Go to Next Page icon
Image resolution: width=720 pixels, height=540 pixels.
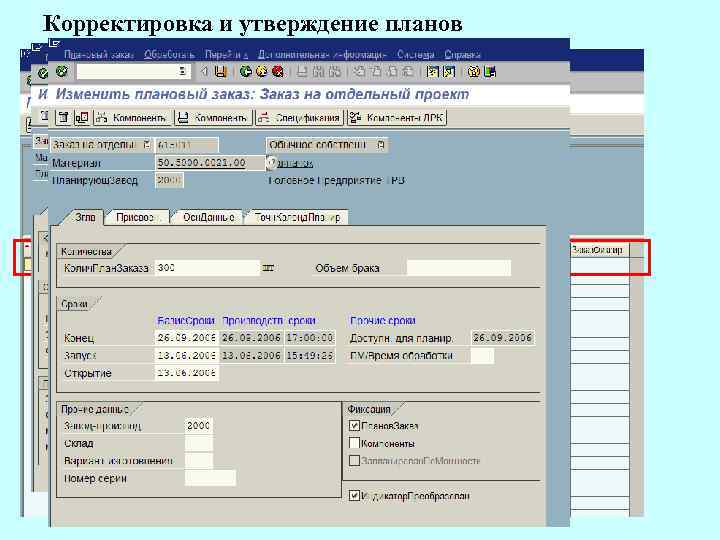392,72
